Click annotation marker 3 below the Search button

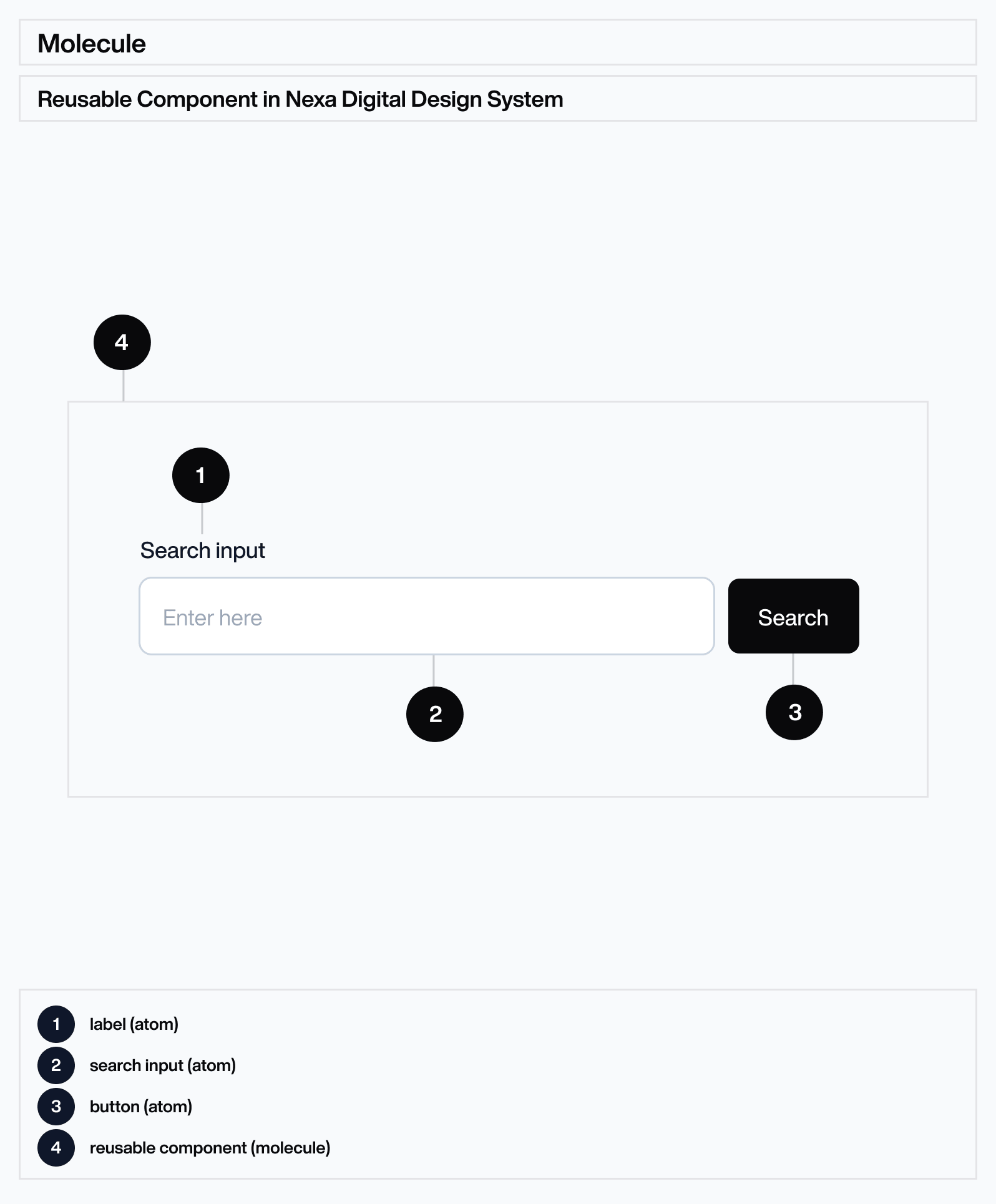(794, 712)
